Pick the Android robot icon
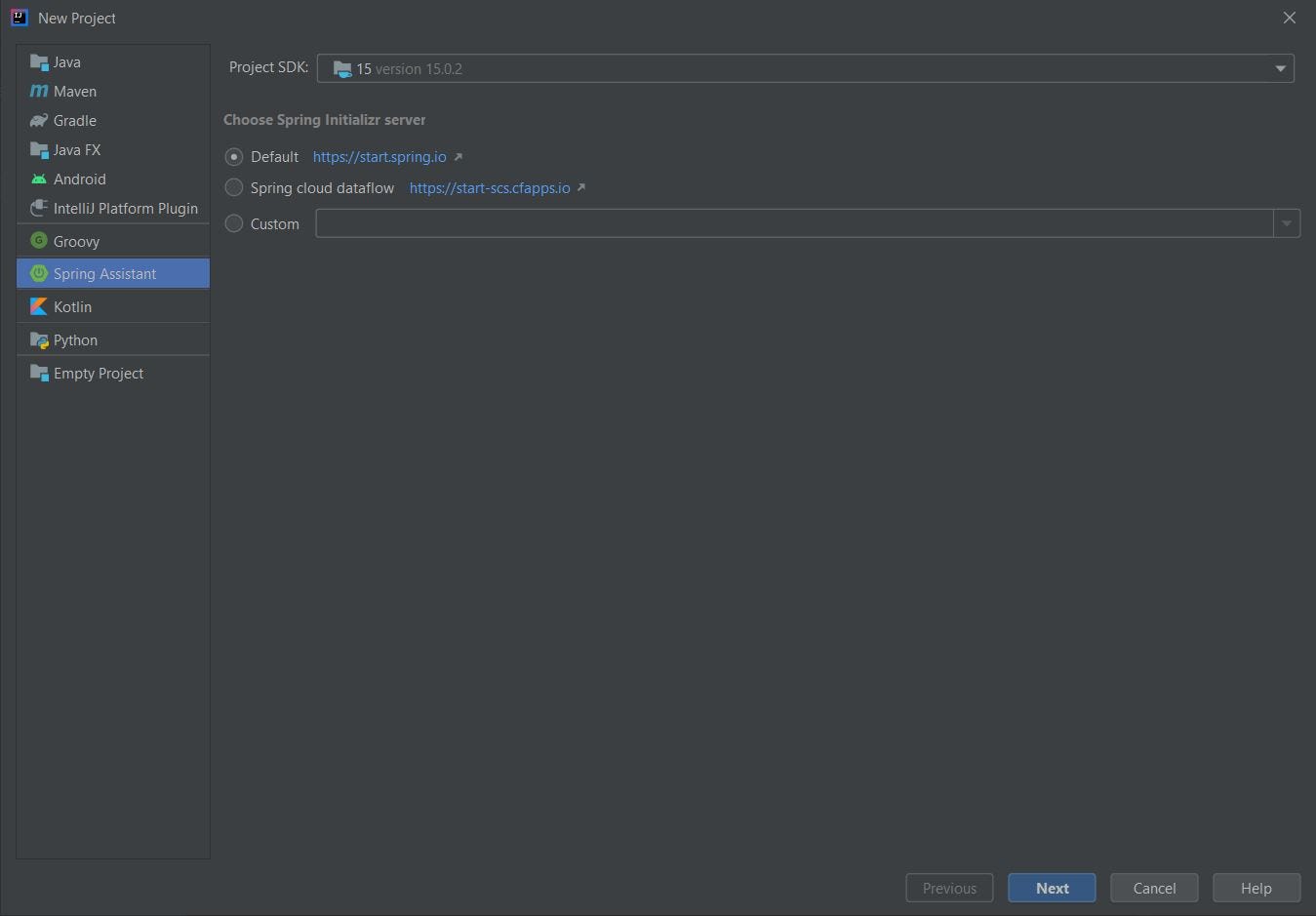 [39, 179]
